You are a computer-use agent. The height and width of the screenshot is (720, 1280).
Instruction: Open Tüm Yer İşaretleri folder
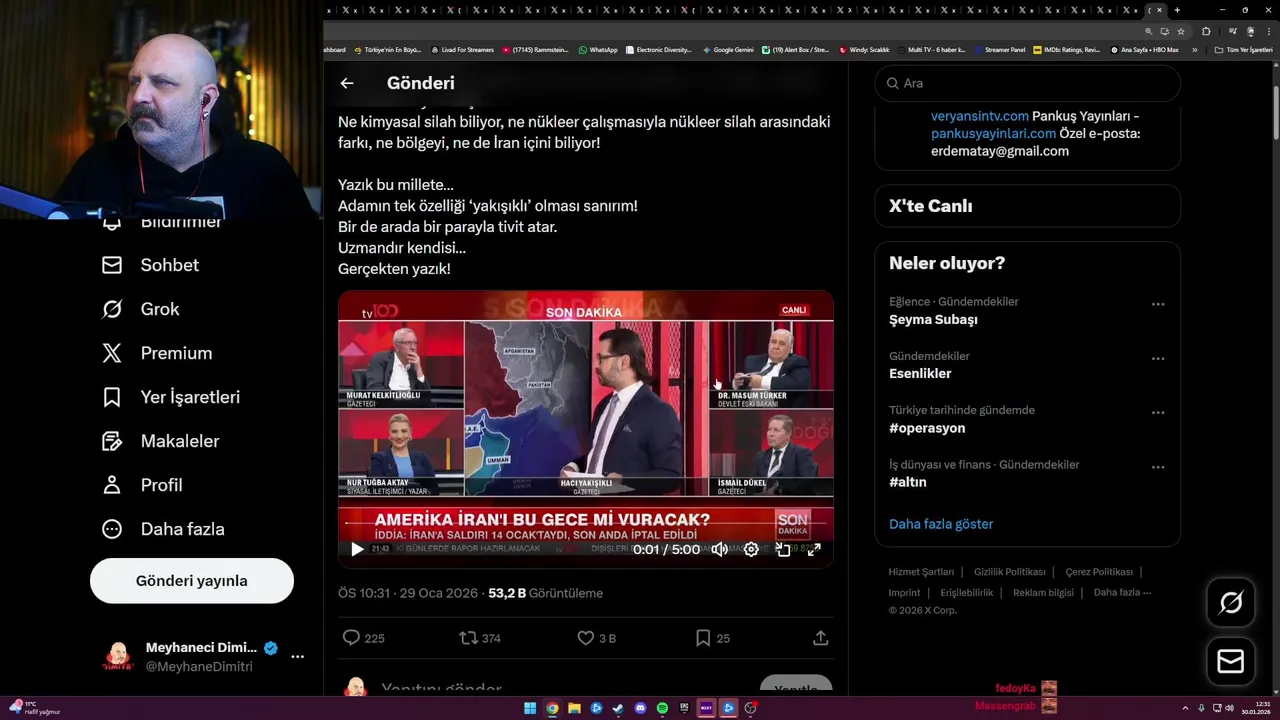pyautogui.click(x=1243, y=49)
